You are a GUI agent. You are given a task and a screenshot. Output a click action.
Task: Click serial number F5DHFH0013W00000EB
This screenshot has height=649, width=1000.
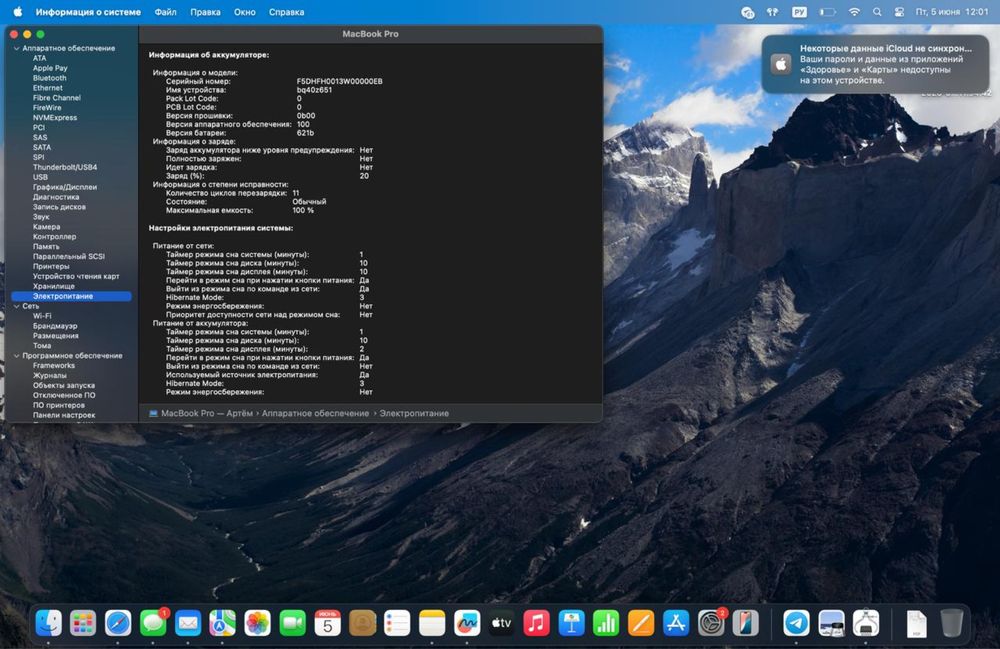coord(339,81)
